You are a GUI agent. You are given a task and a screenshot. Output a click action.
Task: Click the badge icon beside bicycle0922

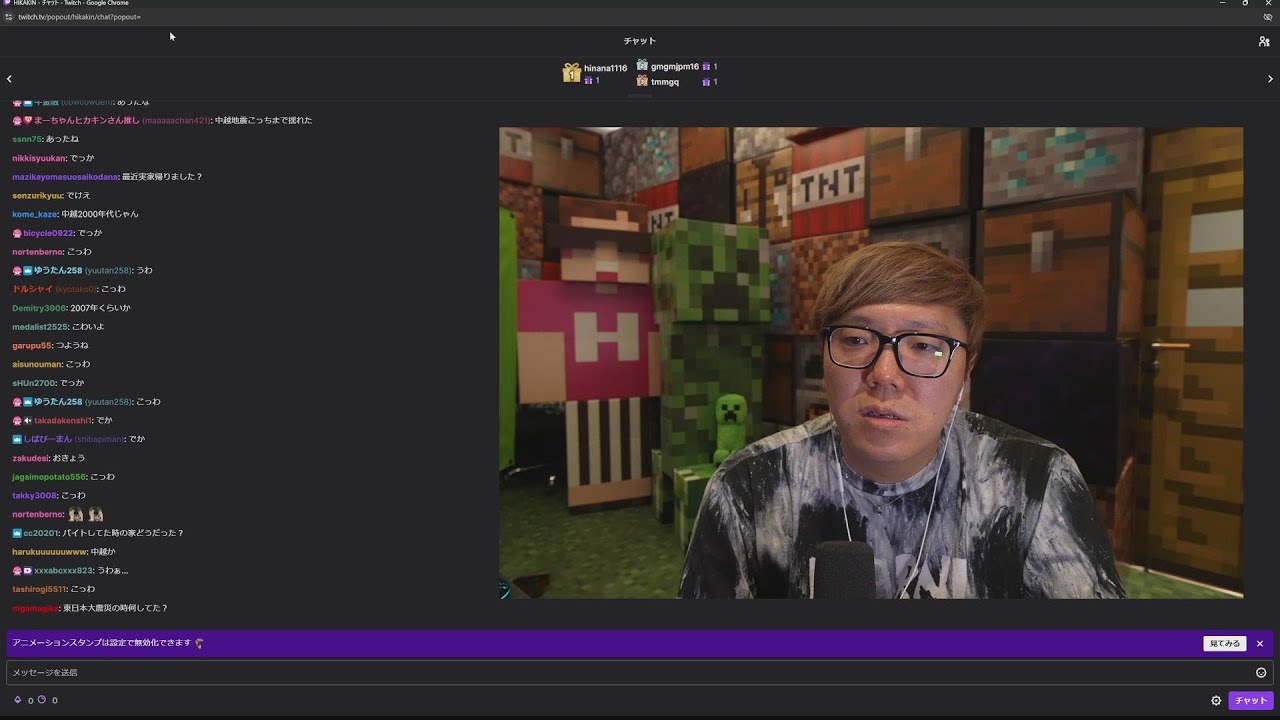[17, 233]
